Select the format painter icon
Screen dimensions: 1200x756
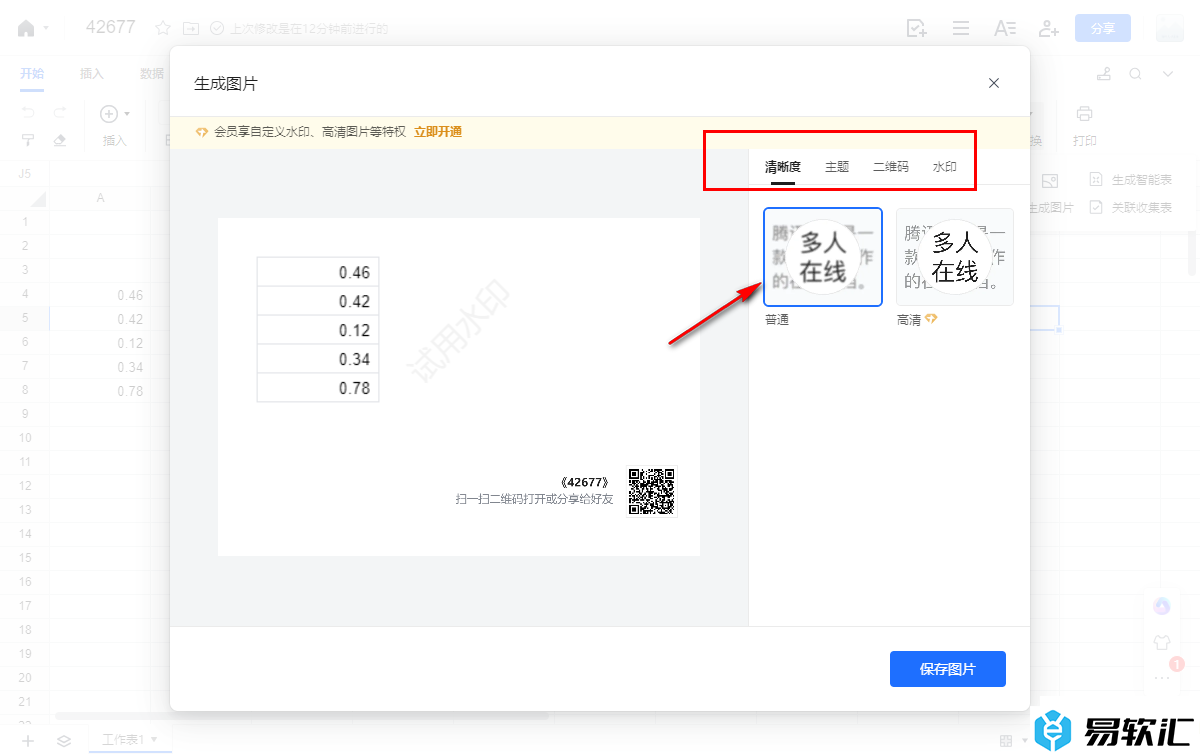(x=28, y=141)
